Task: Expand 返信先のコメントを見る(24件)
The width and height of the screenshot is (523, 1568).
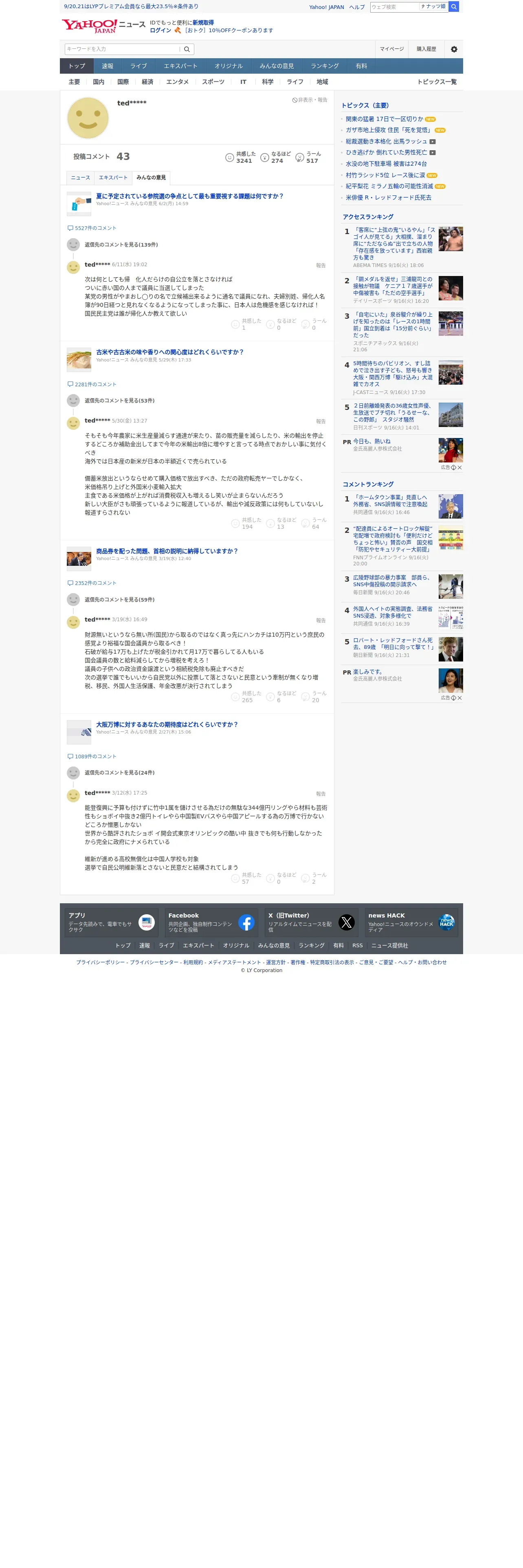Action: [119, 773]
